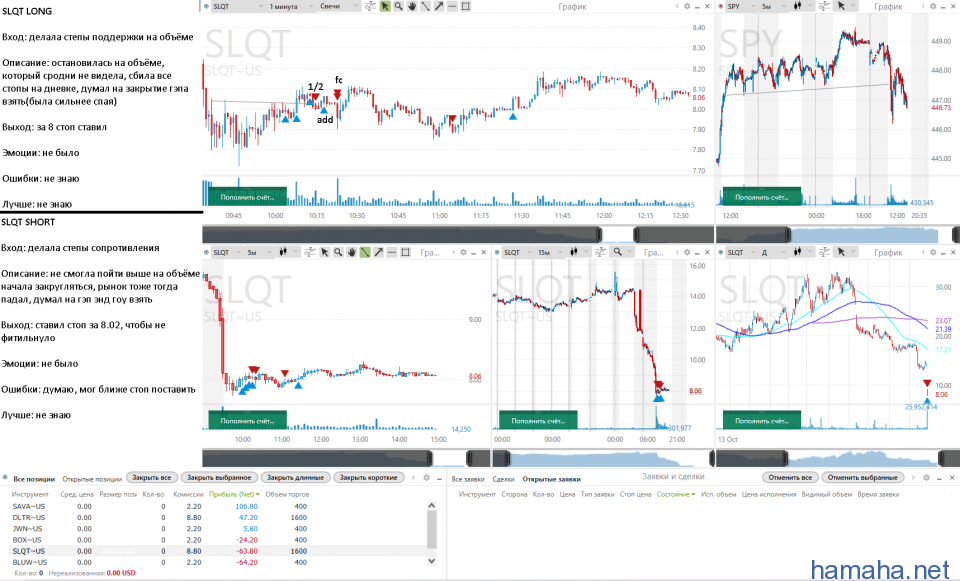Open the Сделки tab in orders panel

[x=503, y=479]
